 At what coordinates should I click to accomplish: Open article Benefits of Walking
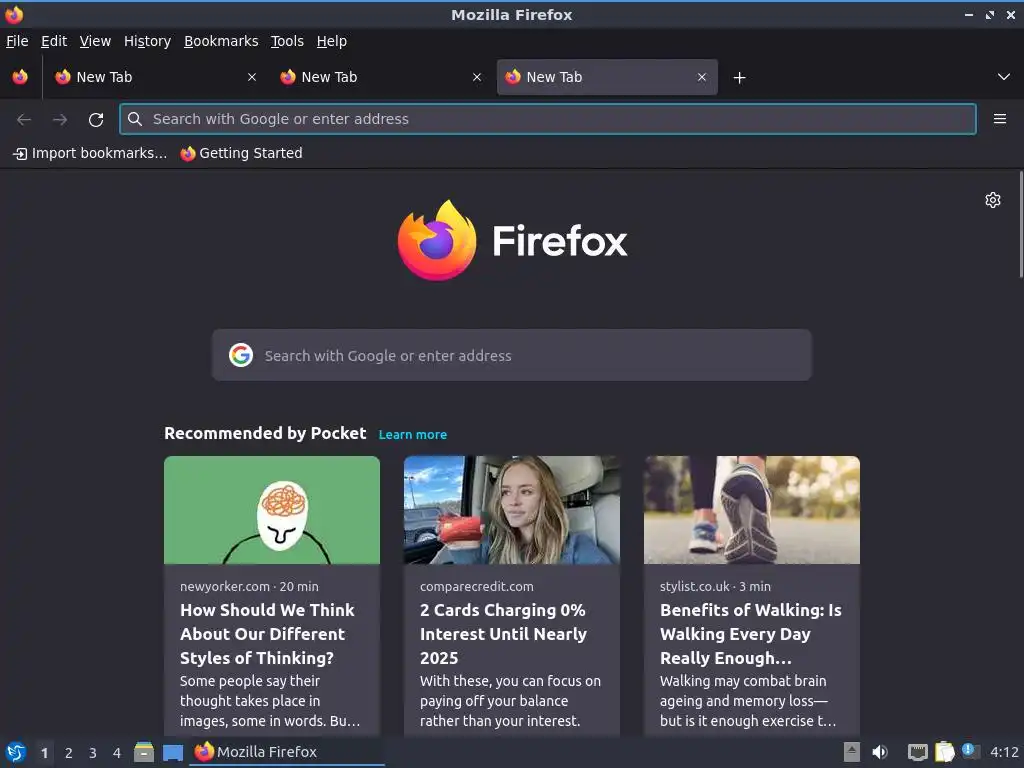(x=750, y=634)
